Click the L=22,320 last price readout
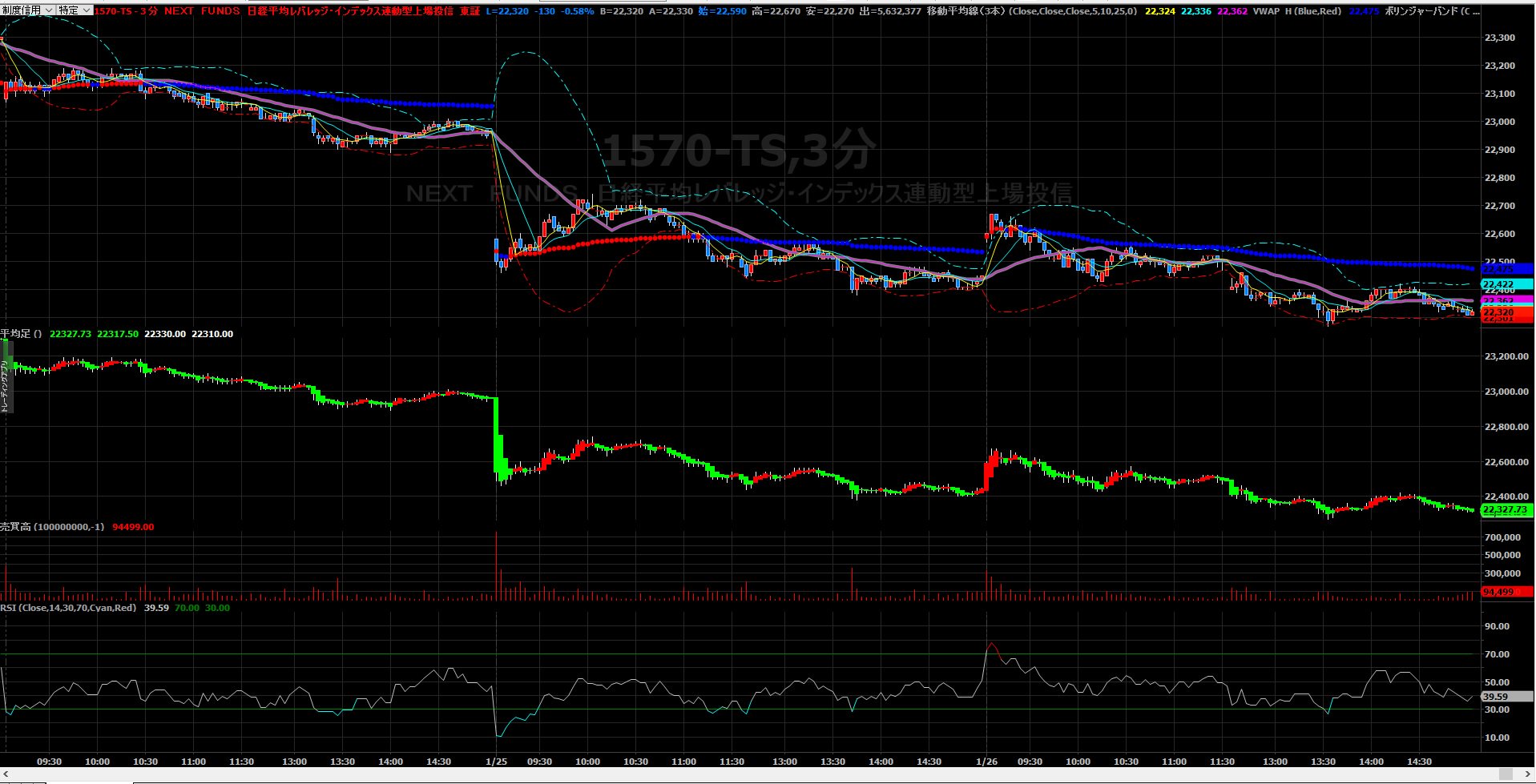This screenshot has width=1536, height=784. (507, 11)
